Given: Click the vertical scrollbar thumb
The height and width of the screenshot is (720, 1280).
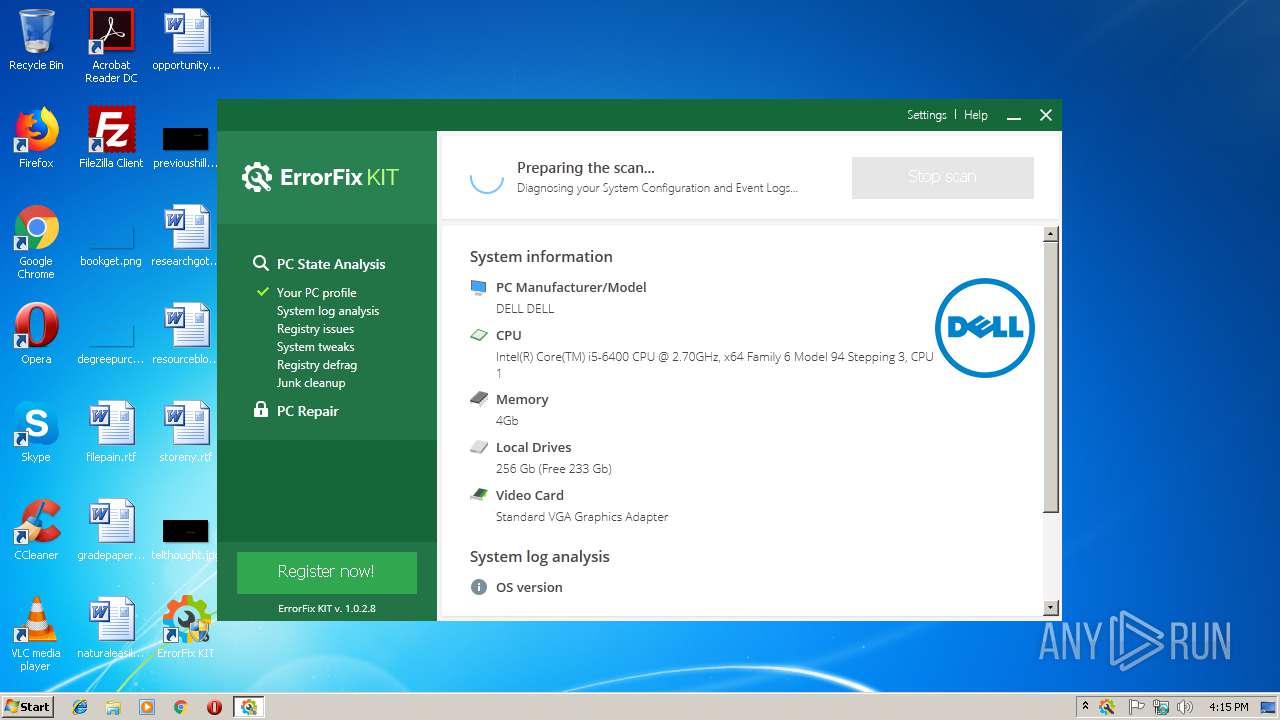Looking at the screenshot, I should point(1050,377).
